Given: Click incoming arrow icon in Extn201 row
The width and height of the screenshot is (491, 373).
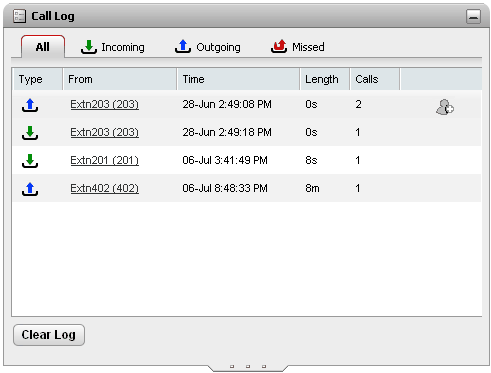Looking at the screenshot, I should (x=30, y=161).
